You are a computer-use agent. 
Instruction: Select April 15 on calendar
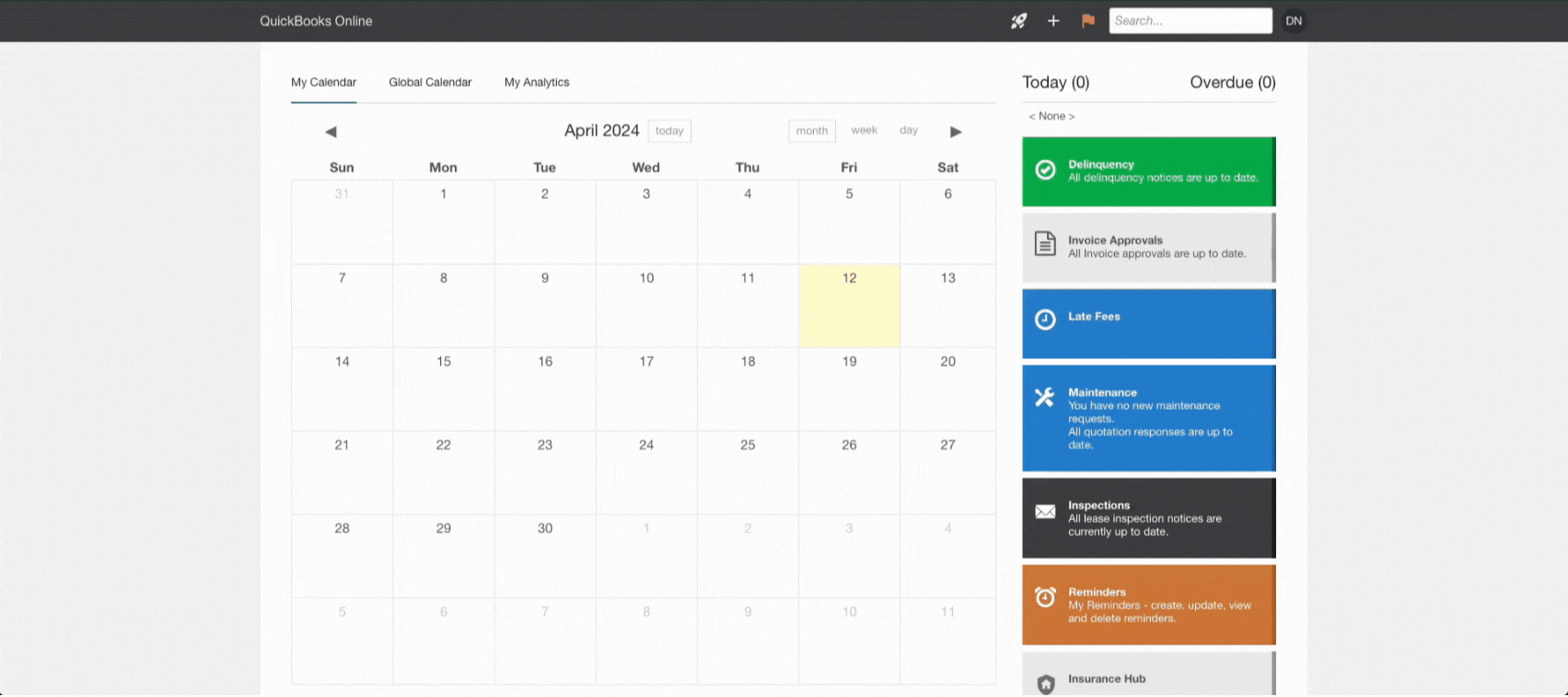(444, 389)
